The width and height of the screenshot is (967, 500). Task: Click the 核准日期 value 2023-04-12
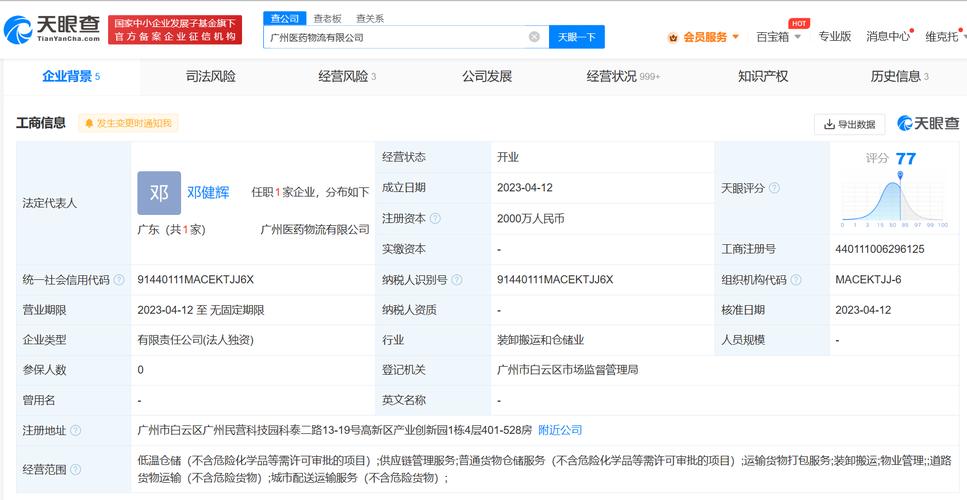click(863, 310)
